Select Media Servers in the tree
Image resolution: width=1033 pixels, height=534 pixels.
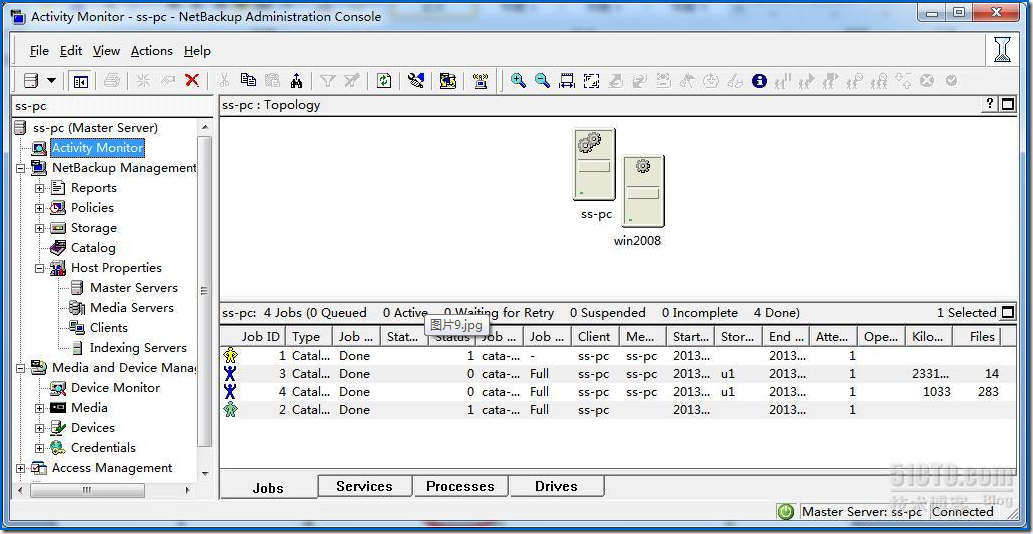click(x=132, y=307)
